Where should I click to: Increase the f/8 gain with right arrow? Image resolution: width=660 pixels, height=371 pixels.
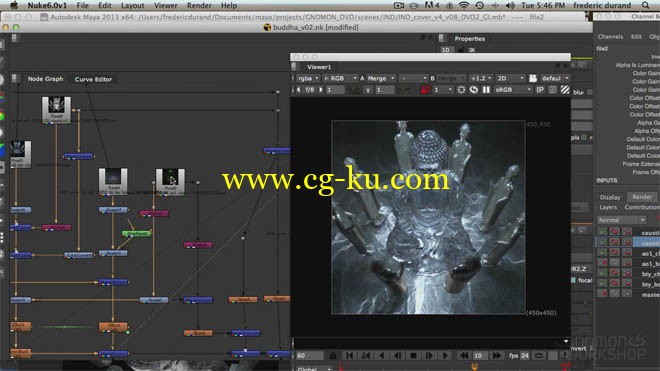coord(321,90)
